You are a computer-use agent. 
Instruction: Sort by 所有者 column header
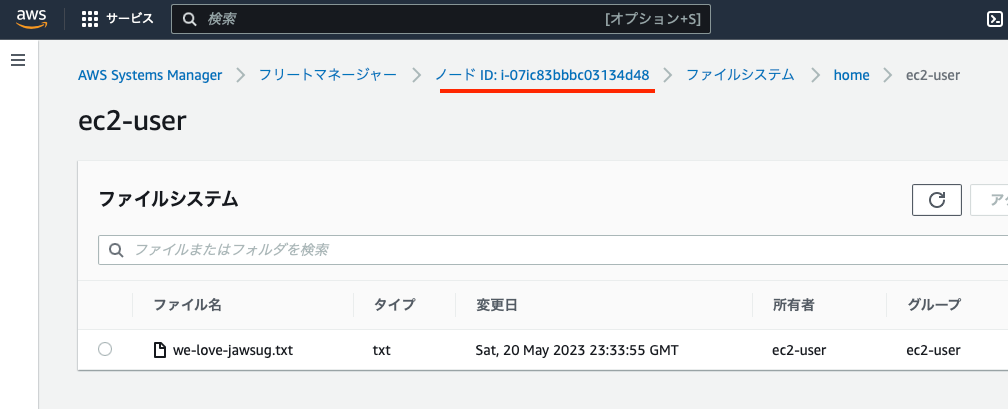click(x=793, y=305)
